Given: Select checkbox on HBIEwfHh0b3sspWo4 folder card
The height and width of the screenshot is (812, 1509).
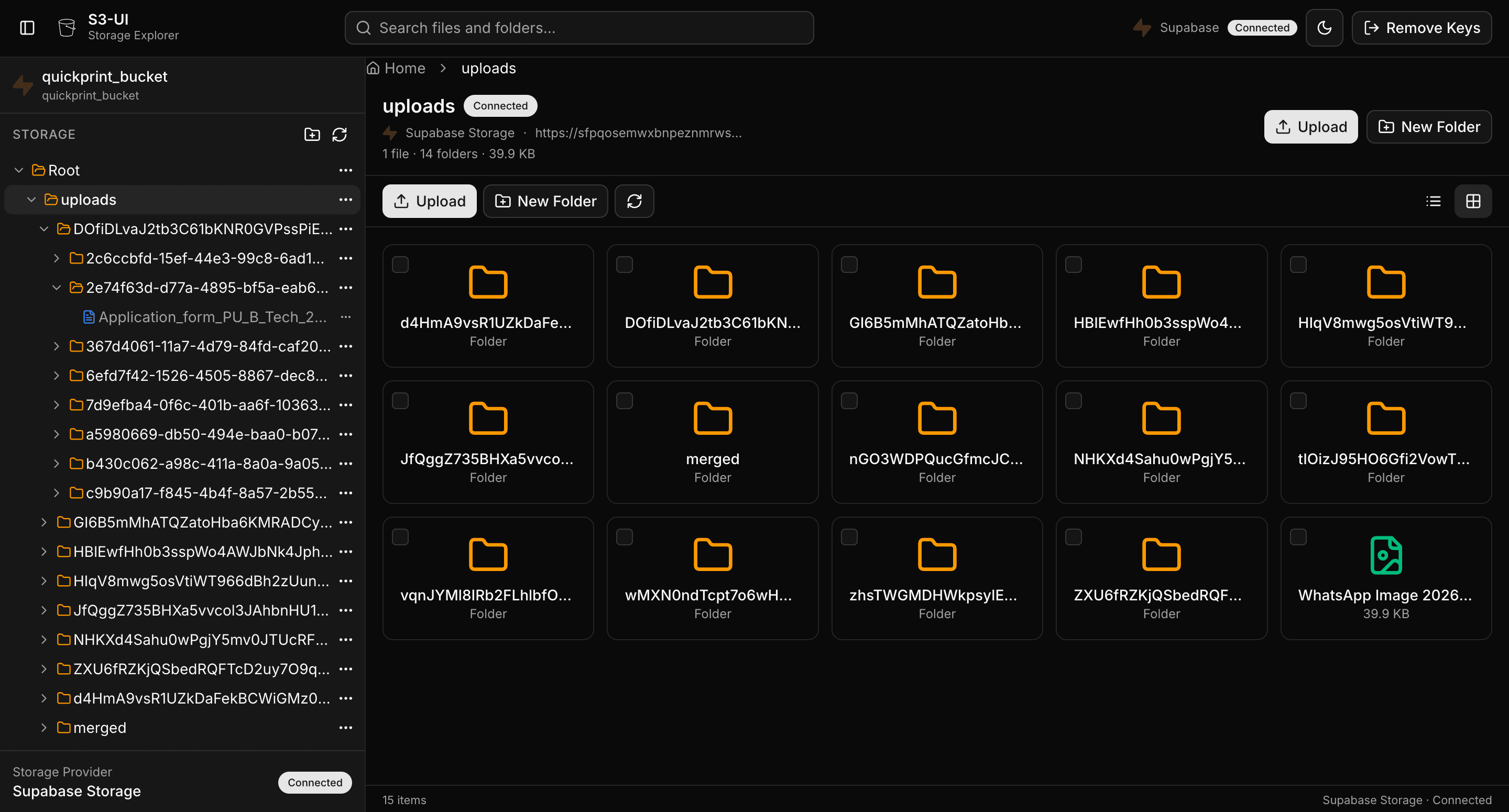Looking at the screenshot, I should click(1073, 264).
